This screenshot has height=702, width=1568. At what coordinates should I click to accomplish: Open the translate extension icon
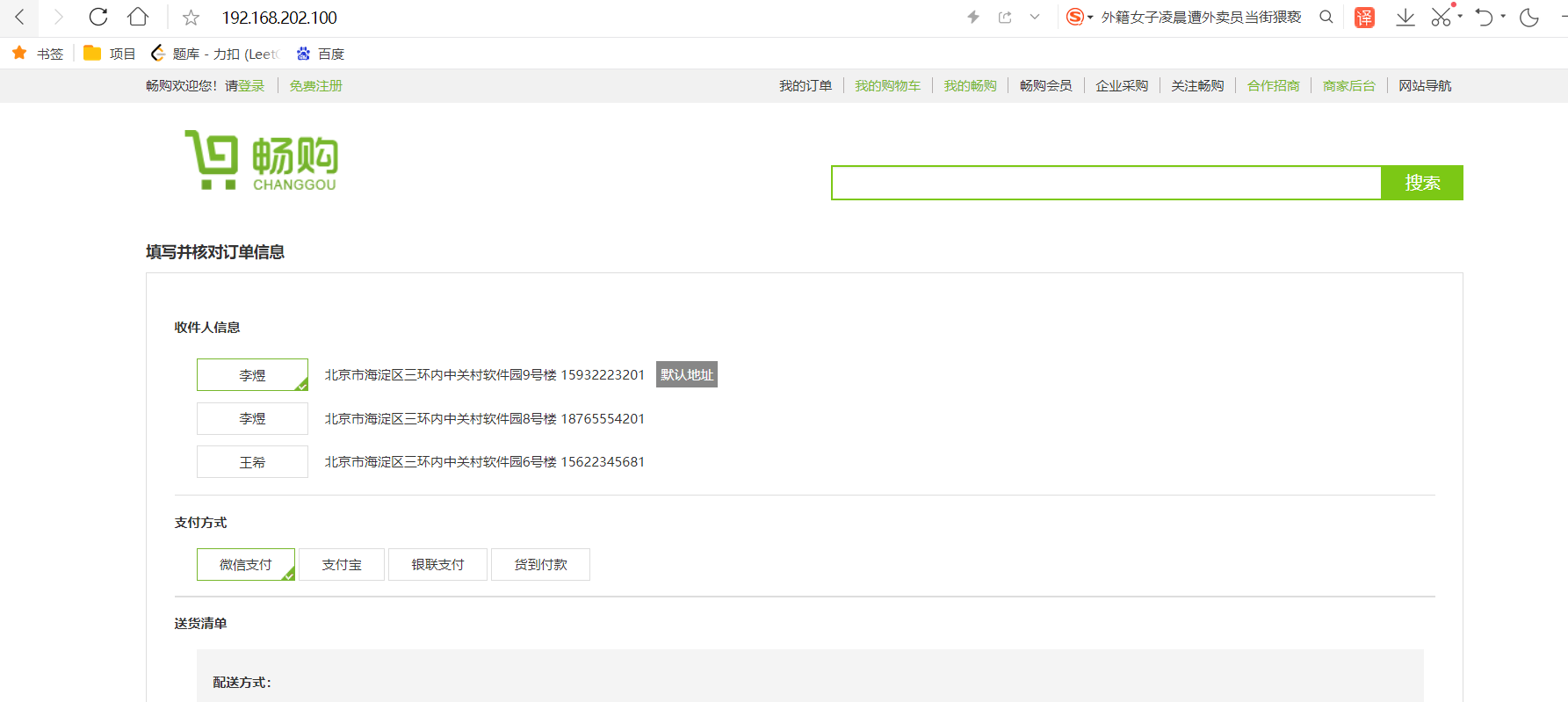click(1364, 17)
